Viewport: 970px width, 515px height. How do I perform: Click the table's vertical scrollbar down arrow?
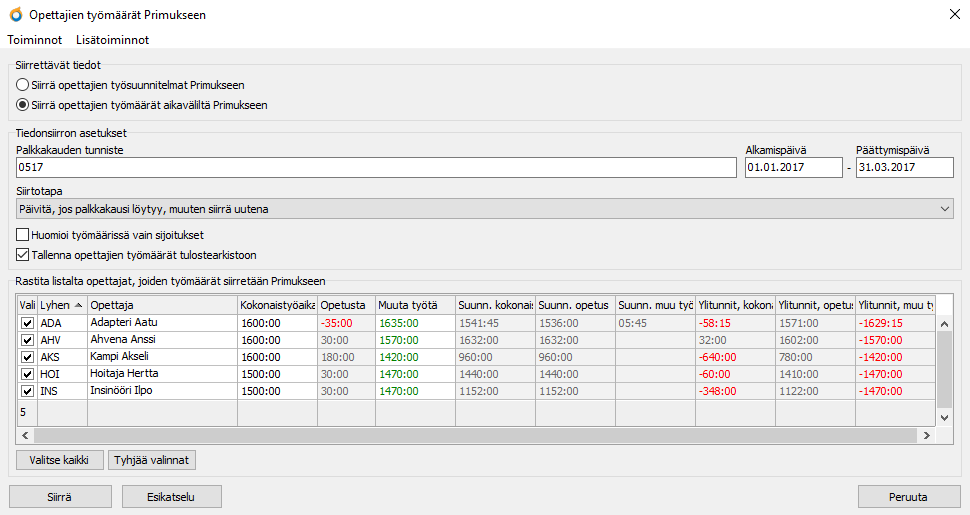click(x=943, y=417)
